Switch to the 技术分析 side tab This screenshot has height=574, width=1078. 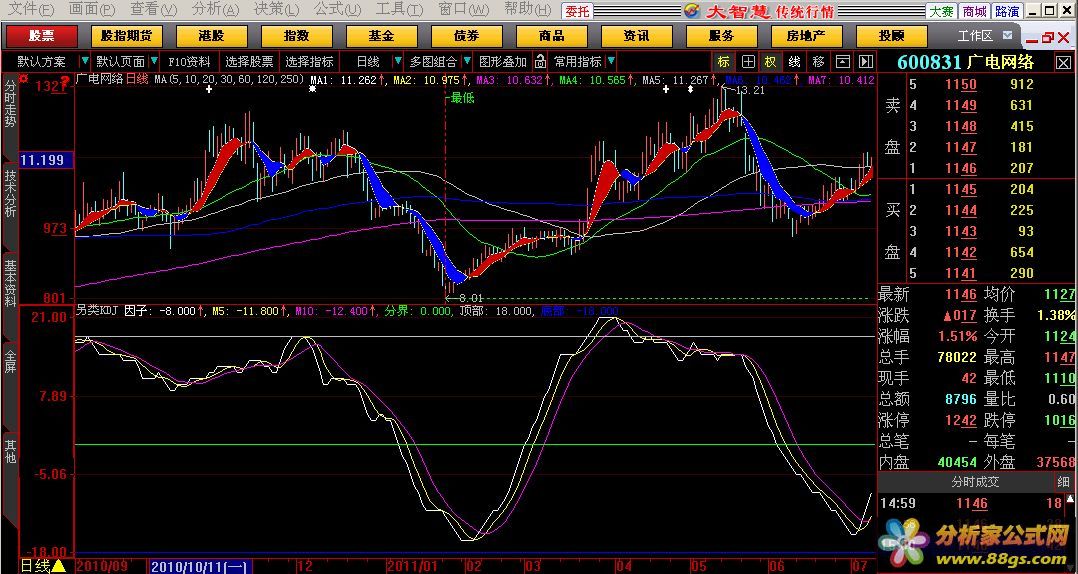click(x=10, y=194)
